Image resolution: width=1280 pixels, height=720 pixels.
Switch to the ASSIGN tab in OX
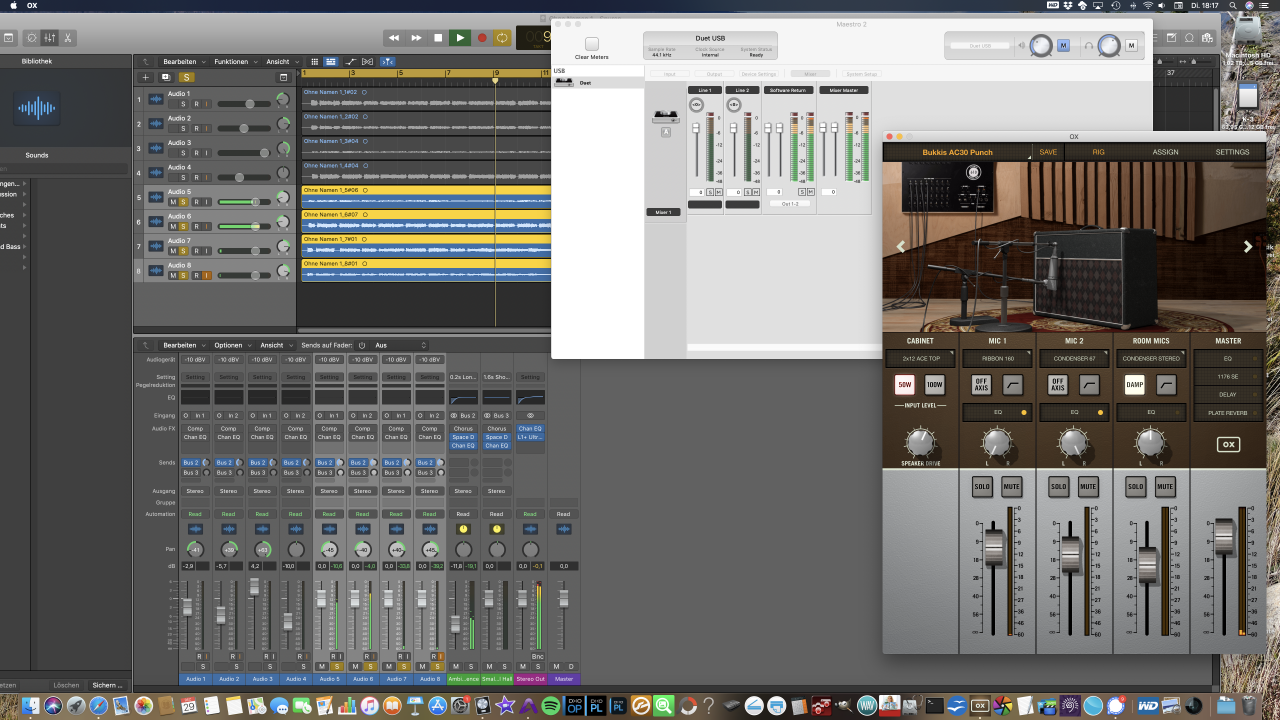tap(1165, 152)
